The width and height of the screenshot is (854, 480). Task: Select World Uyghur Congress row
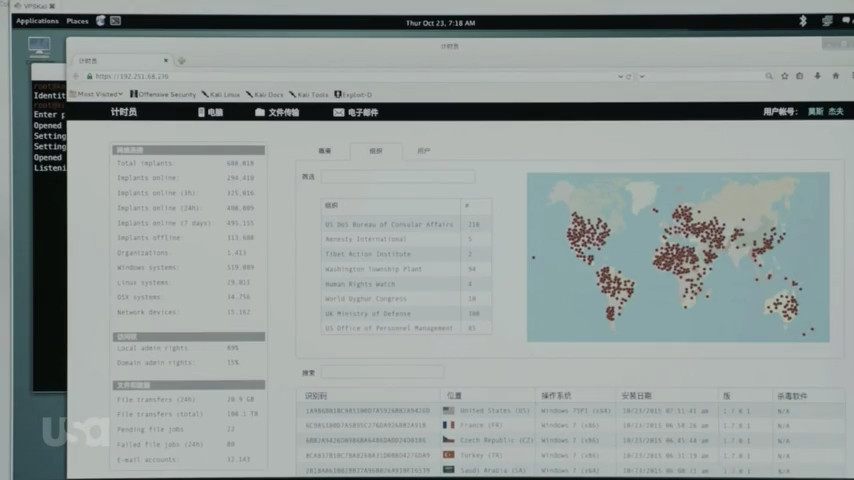click(406, 299)
